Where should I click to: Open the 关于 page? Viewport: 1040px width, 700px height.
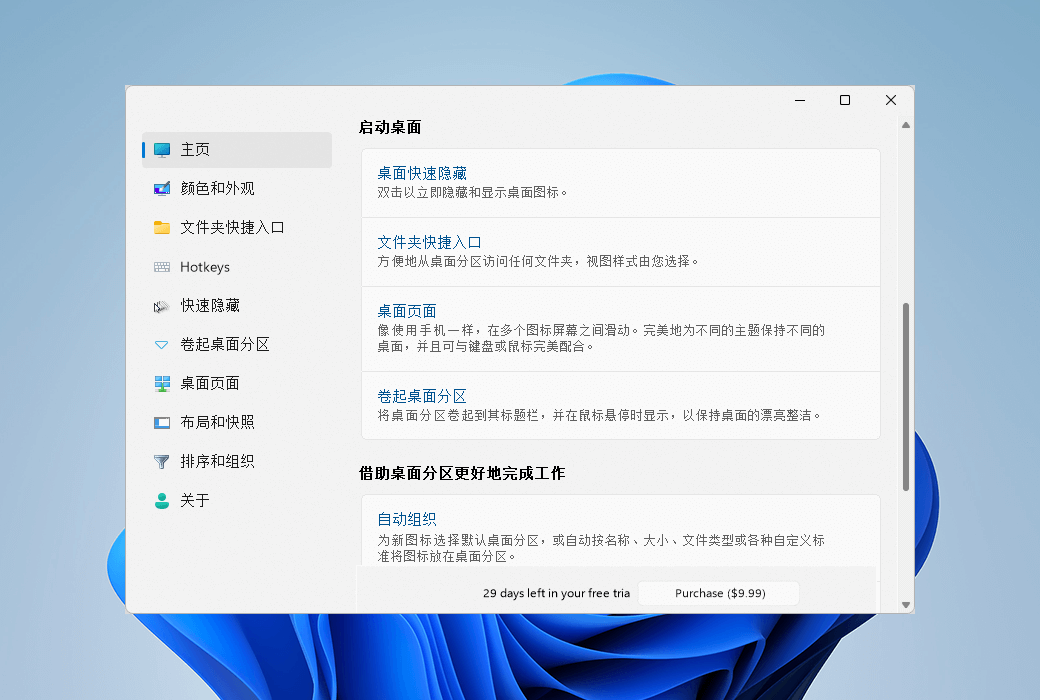click(237, 501)
